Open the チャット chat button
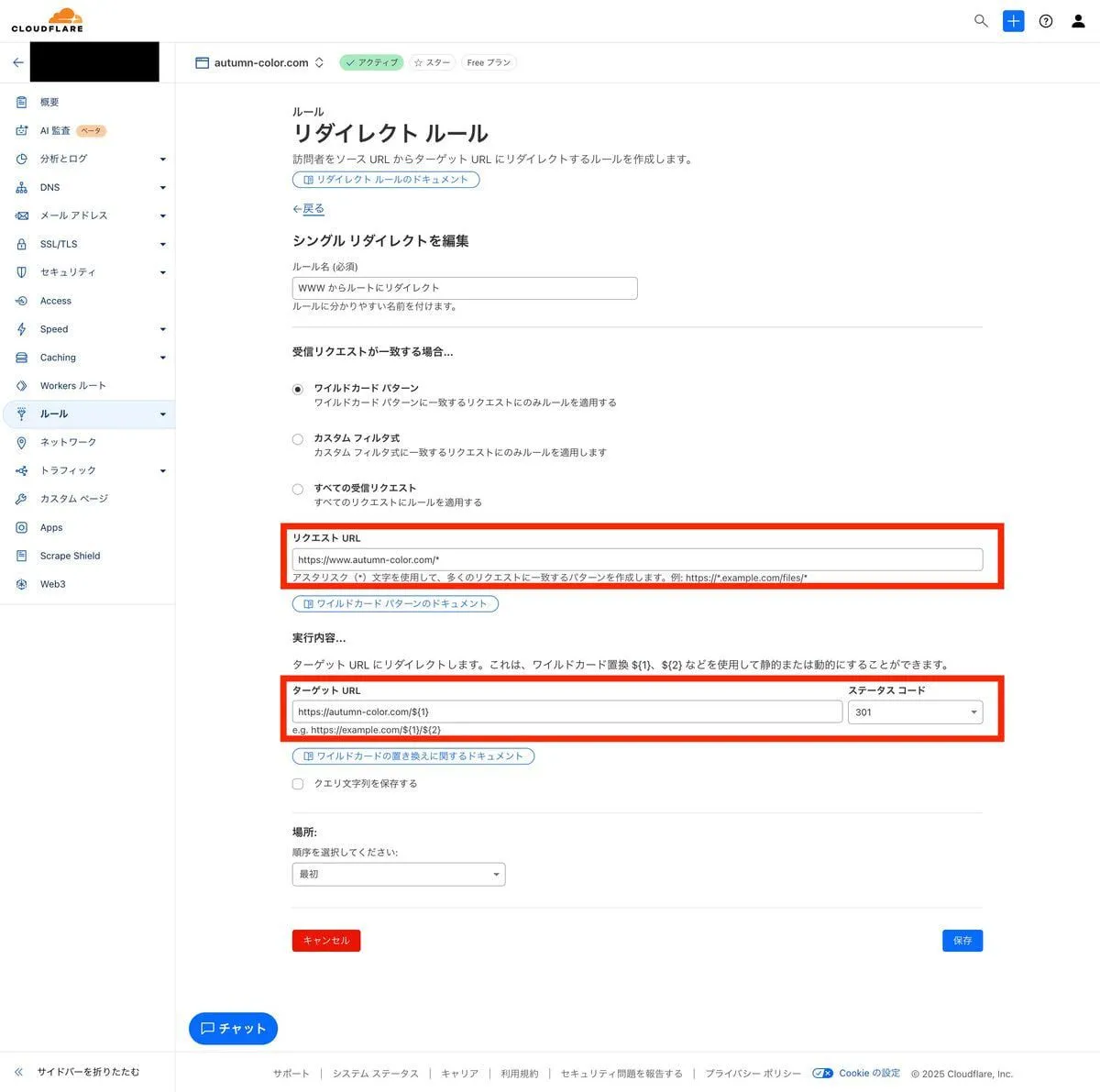Screen dimensions: 1100x1092 click(233, 1029)
